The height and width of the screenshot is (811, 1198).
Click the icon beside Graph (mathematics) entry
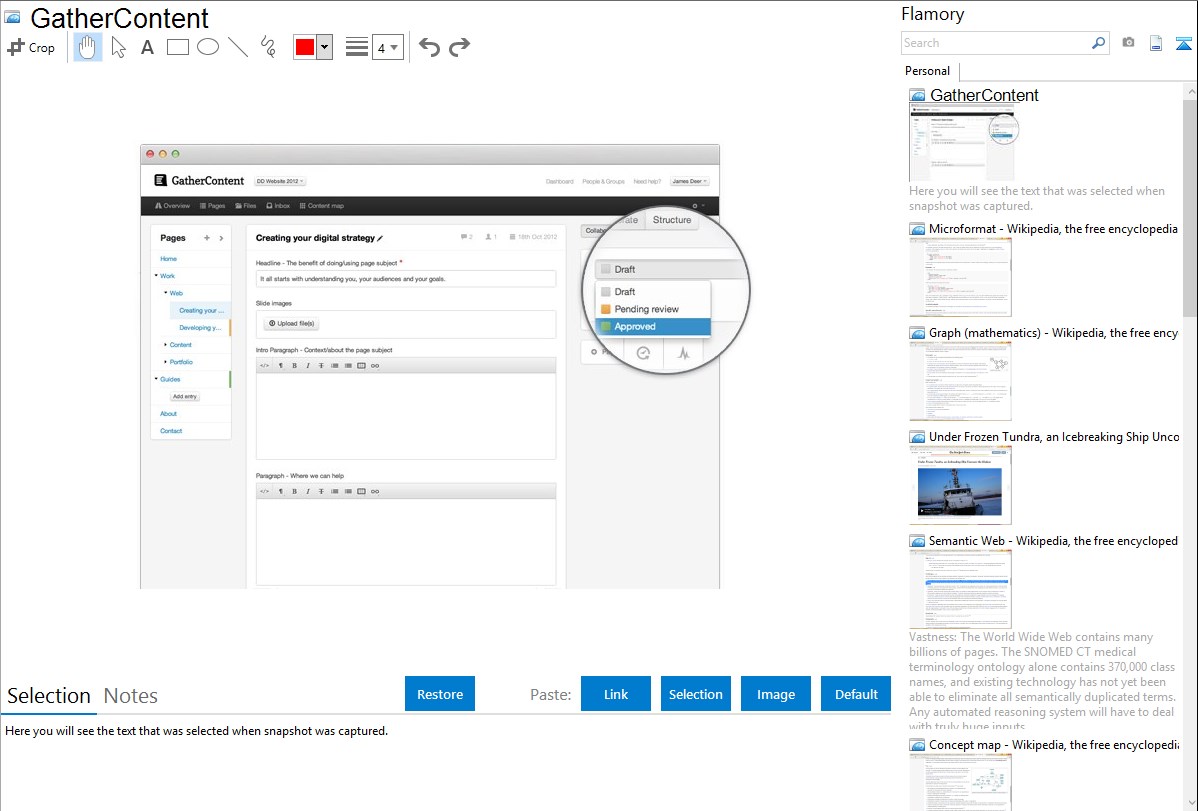(917, 333)
